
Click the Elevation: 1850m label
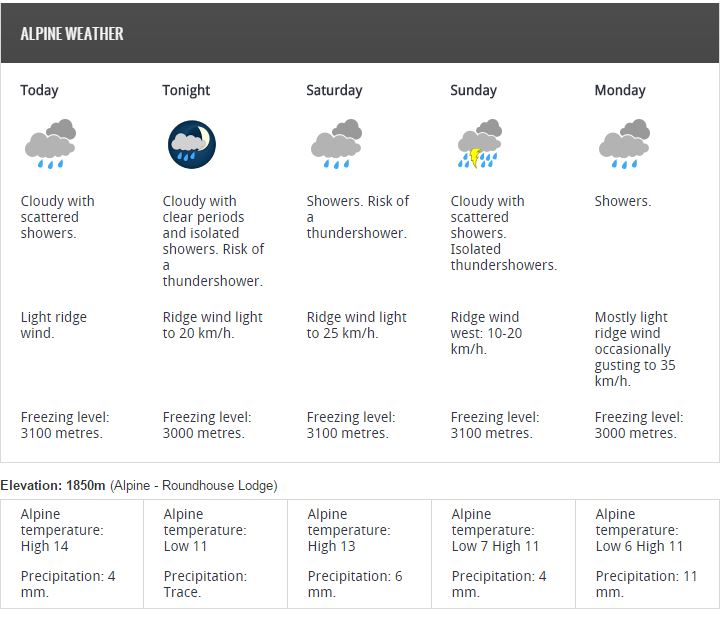tap(53, 486)
